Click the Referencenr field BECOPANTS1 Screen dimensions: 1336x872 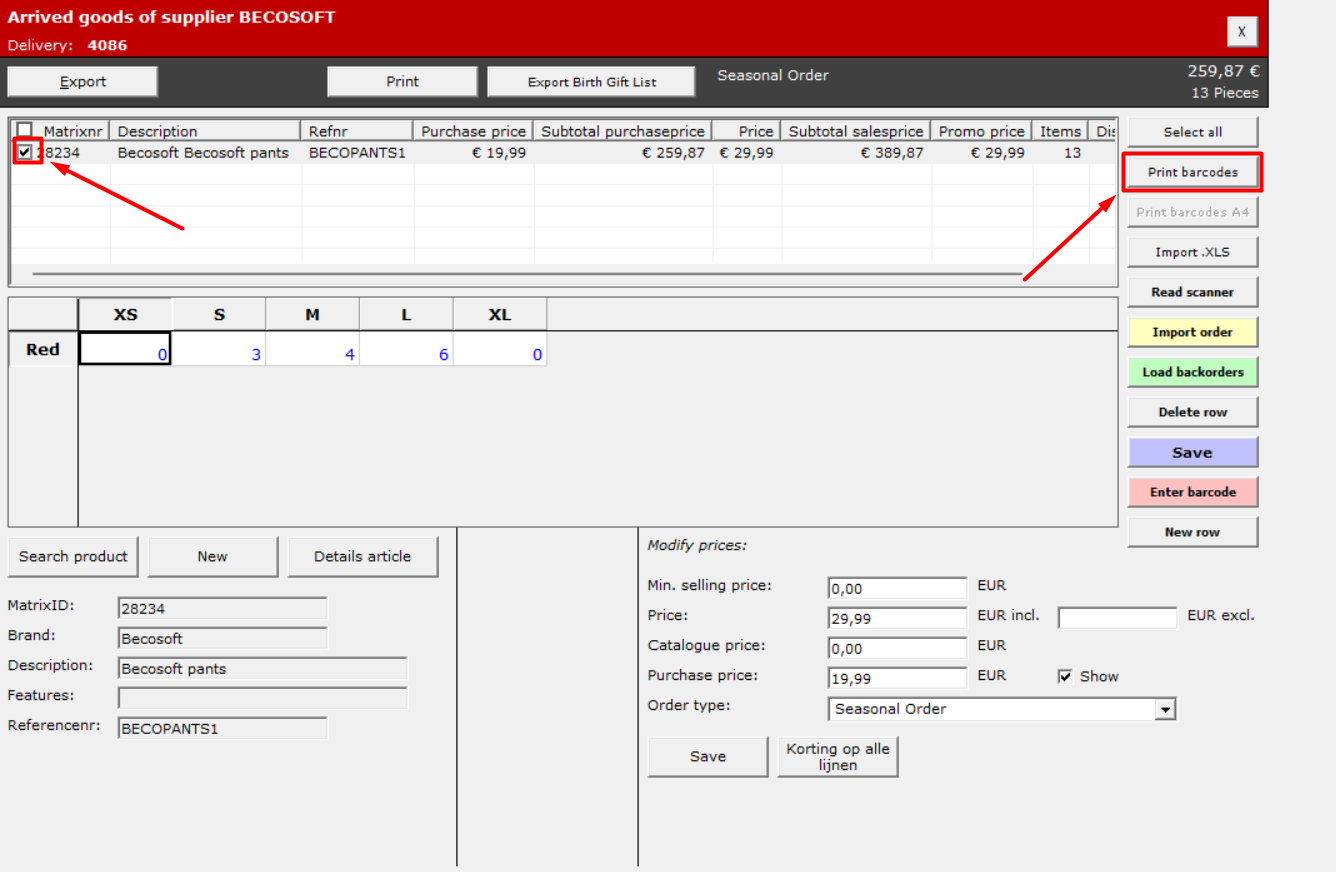(x=222, y=728)
